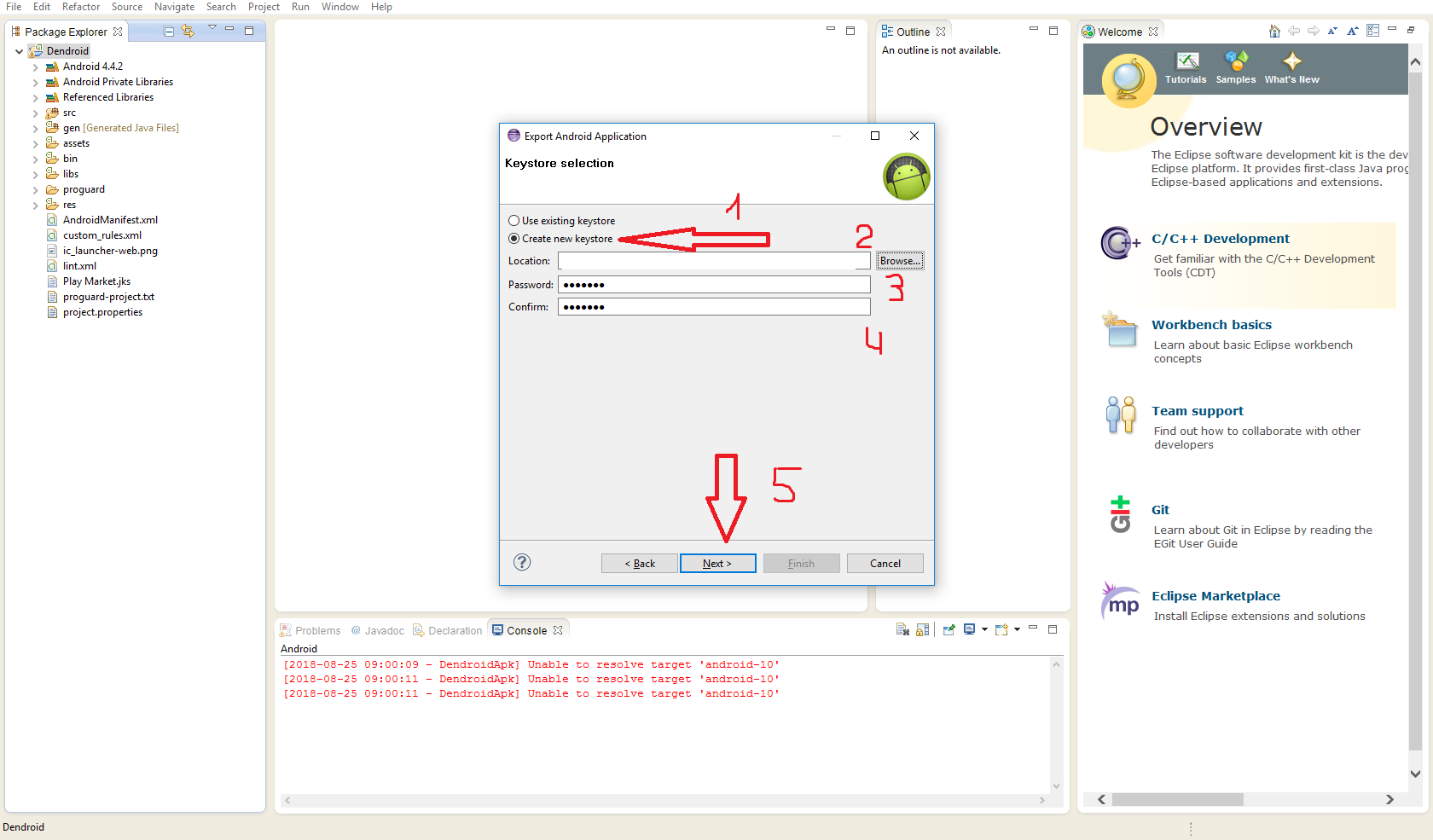Click the Collapse All icon in Package Explorer
This screenshot has height=840, width=1433.
(x=169, y=32)
